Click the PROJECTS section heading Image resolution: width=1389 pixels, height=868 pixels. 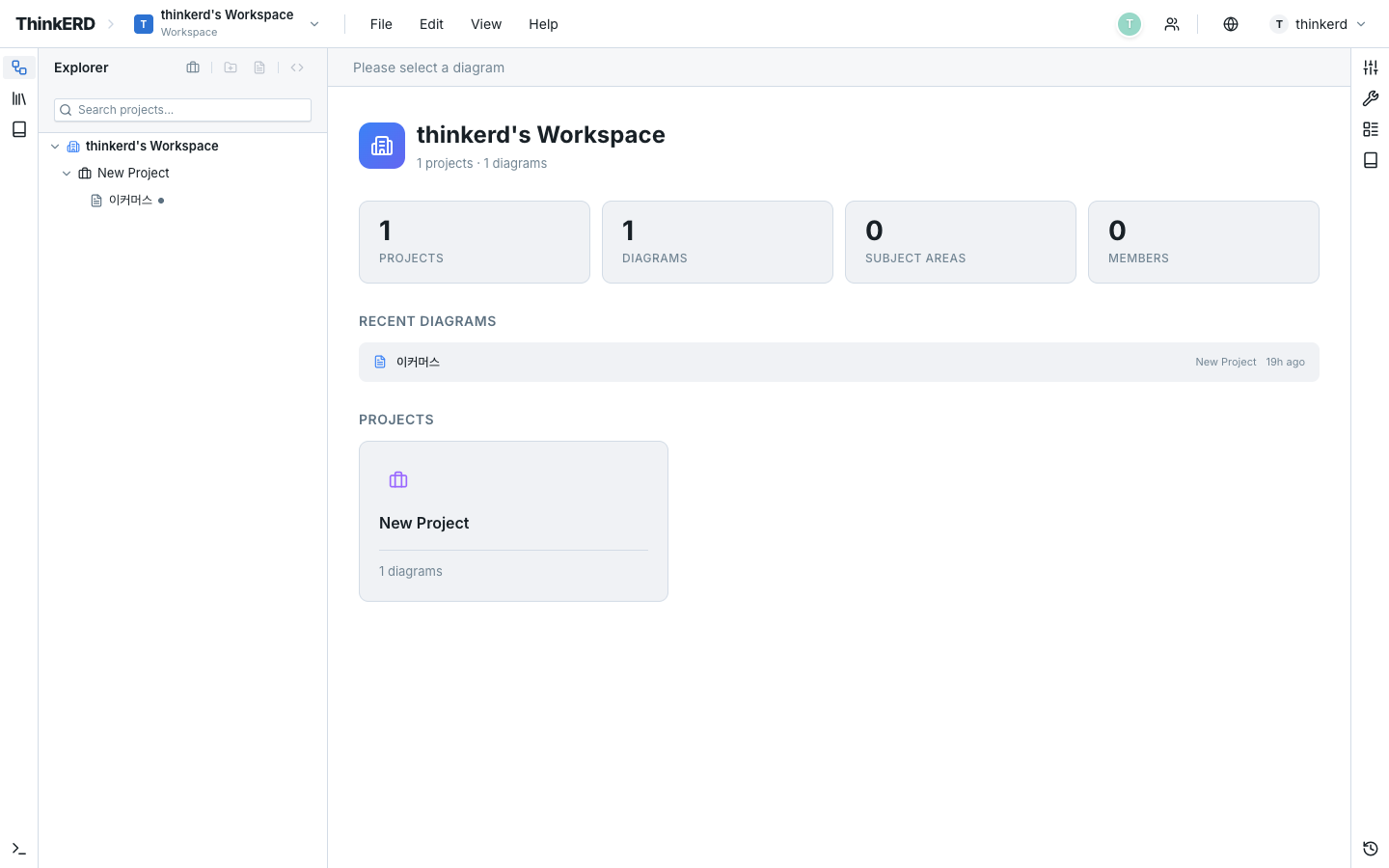point(396,420)
